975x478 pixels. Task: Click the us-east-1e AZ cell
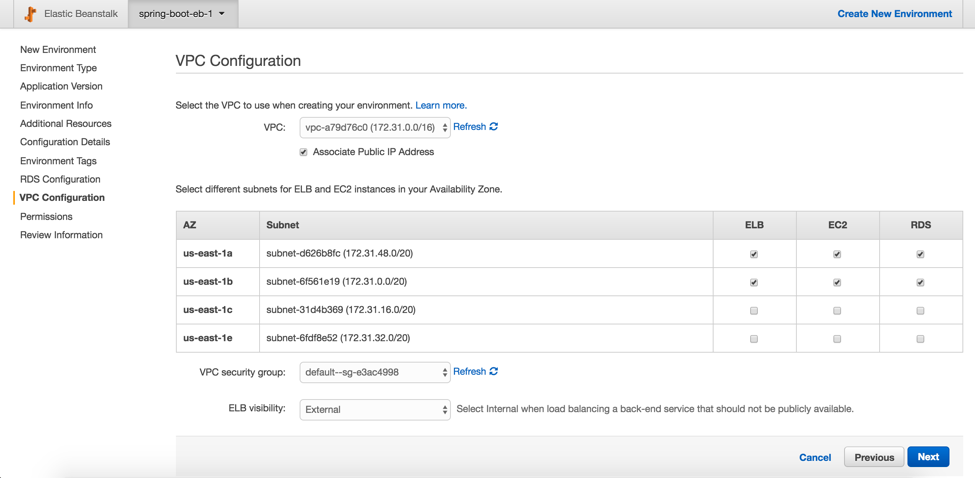tap(218, 338)
